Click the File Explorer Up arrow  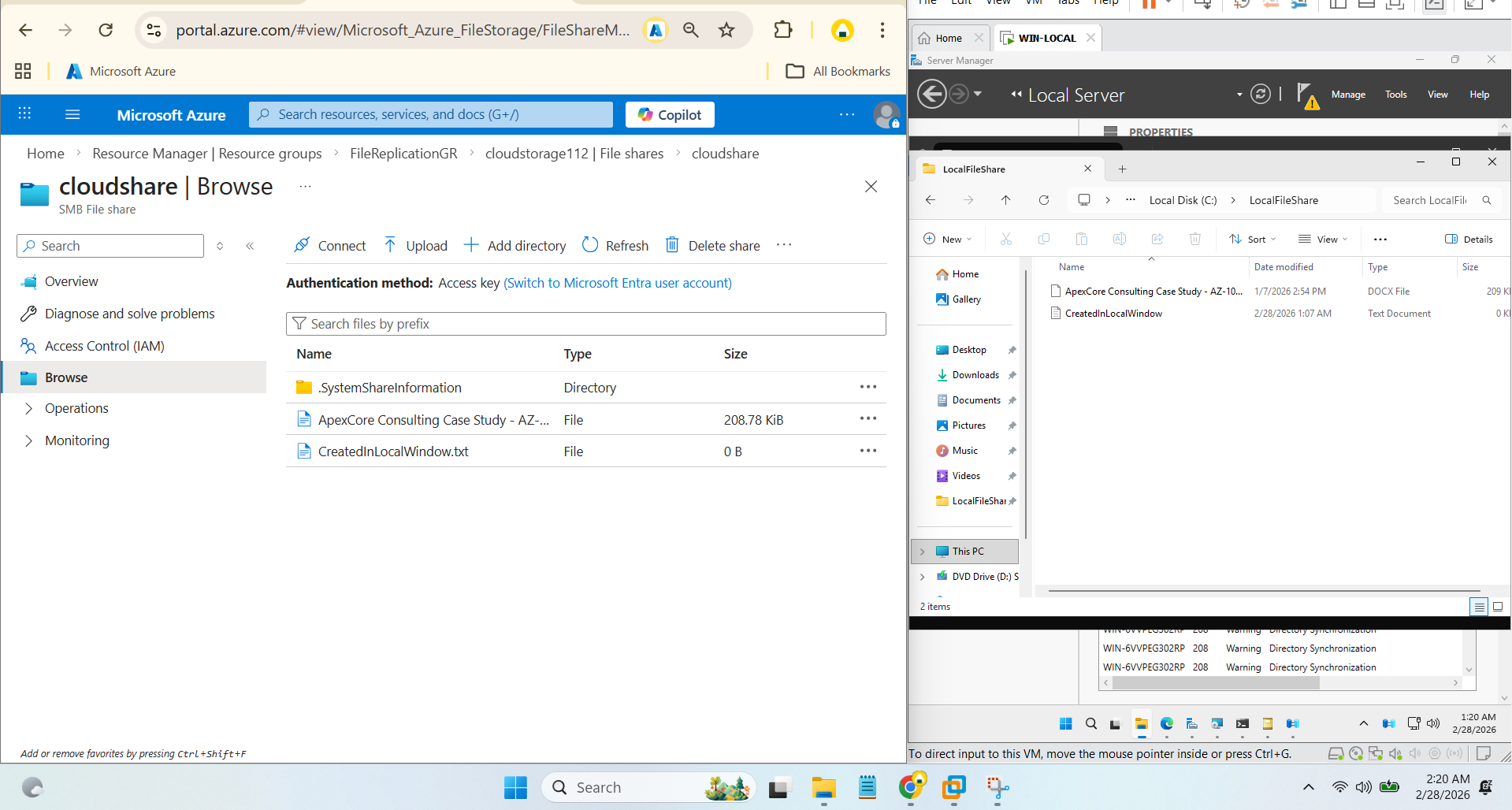pos(1006,200)
